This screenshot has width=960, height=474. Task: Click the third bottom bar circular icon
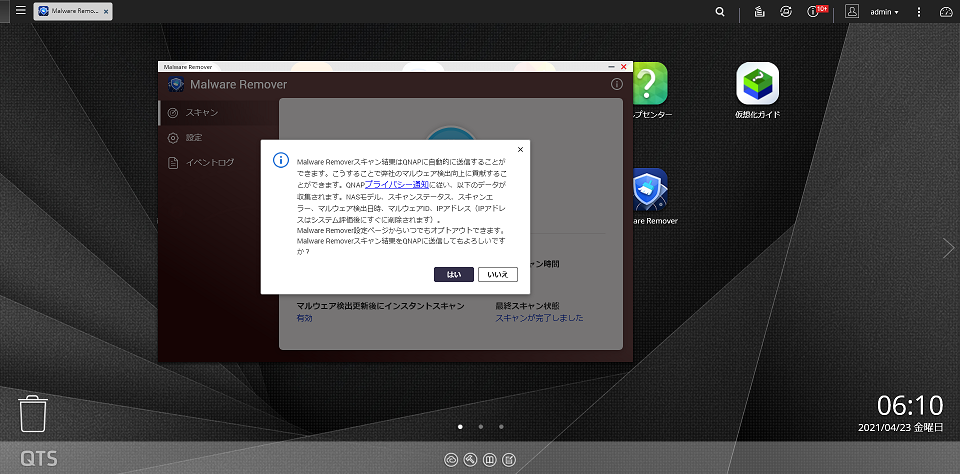(489, 459)
